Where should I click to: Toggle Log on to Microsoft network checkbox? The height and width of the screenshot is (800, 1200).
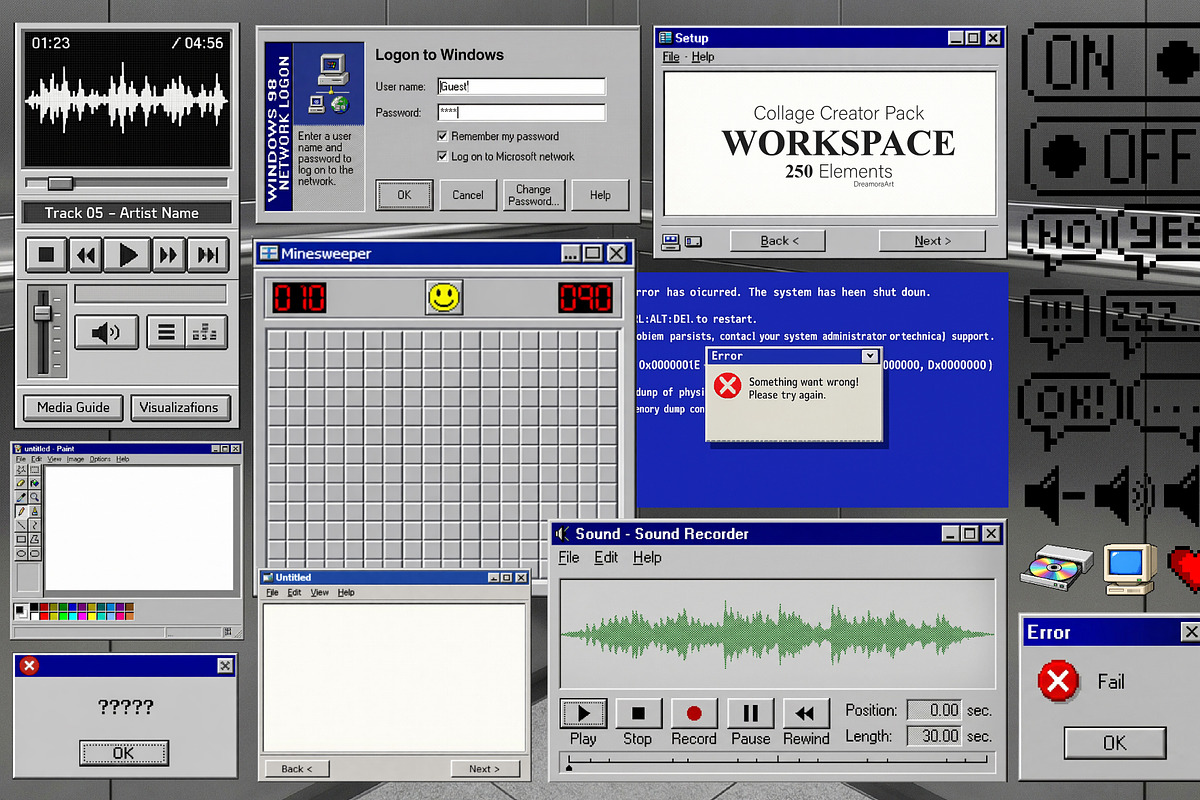click(442, 156)
